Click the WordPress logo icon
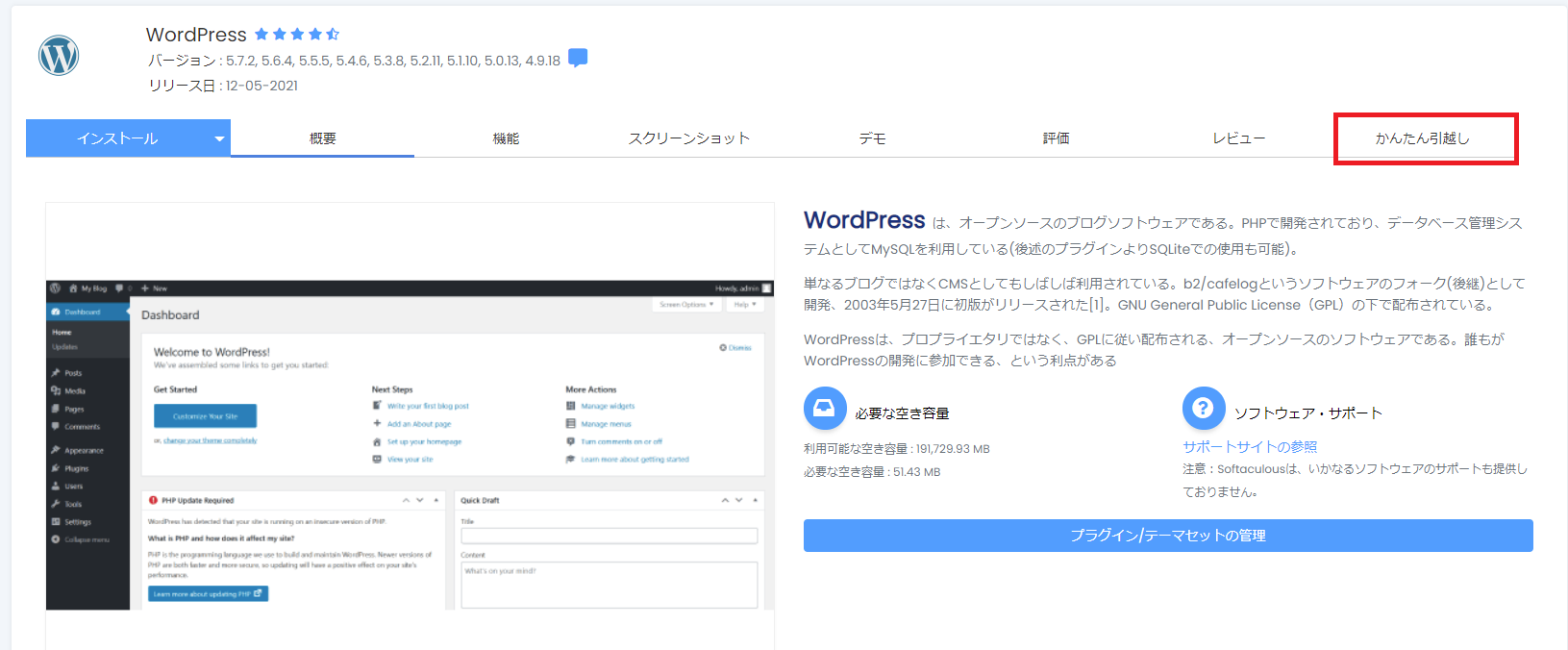The width and height of the screenshot is (1568, 650). tap(59, 56)
